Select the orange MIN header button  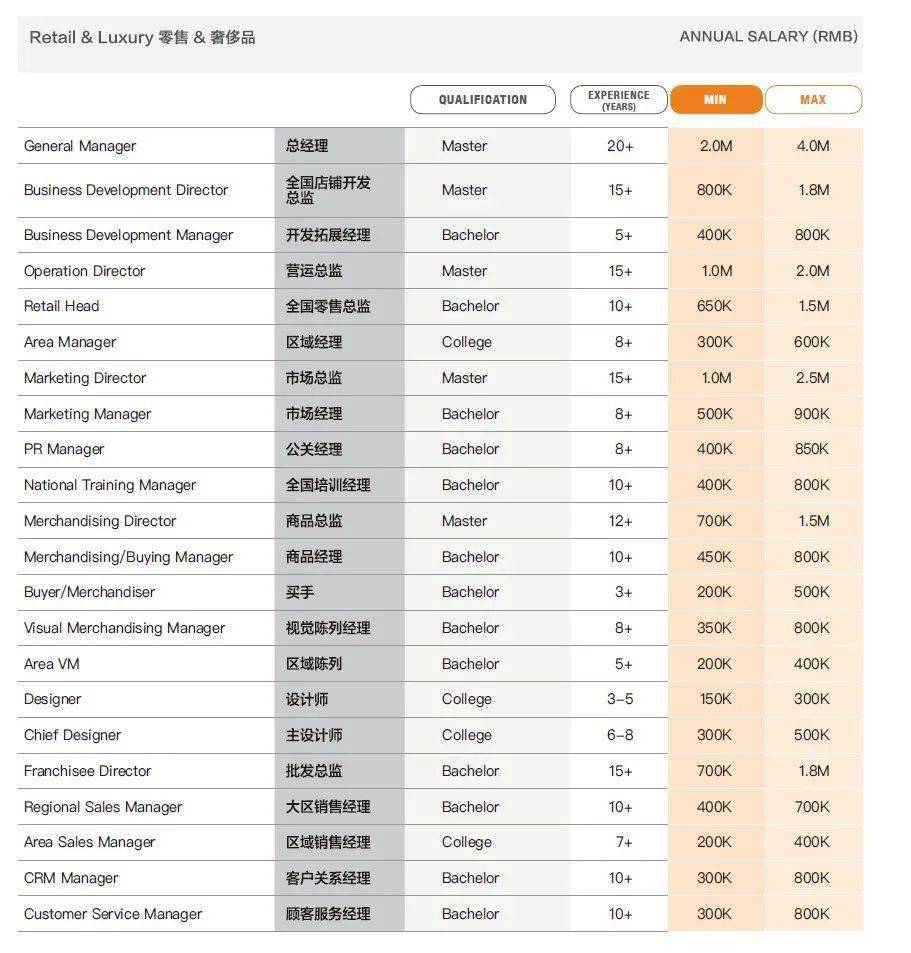tap(715, 100)
